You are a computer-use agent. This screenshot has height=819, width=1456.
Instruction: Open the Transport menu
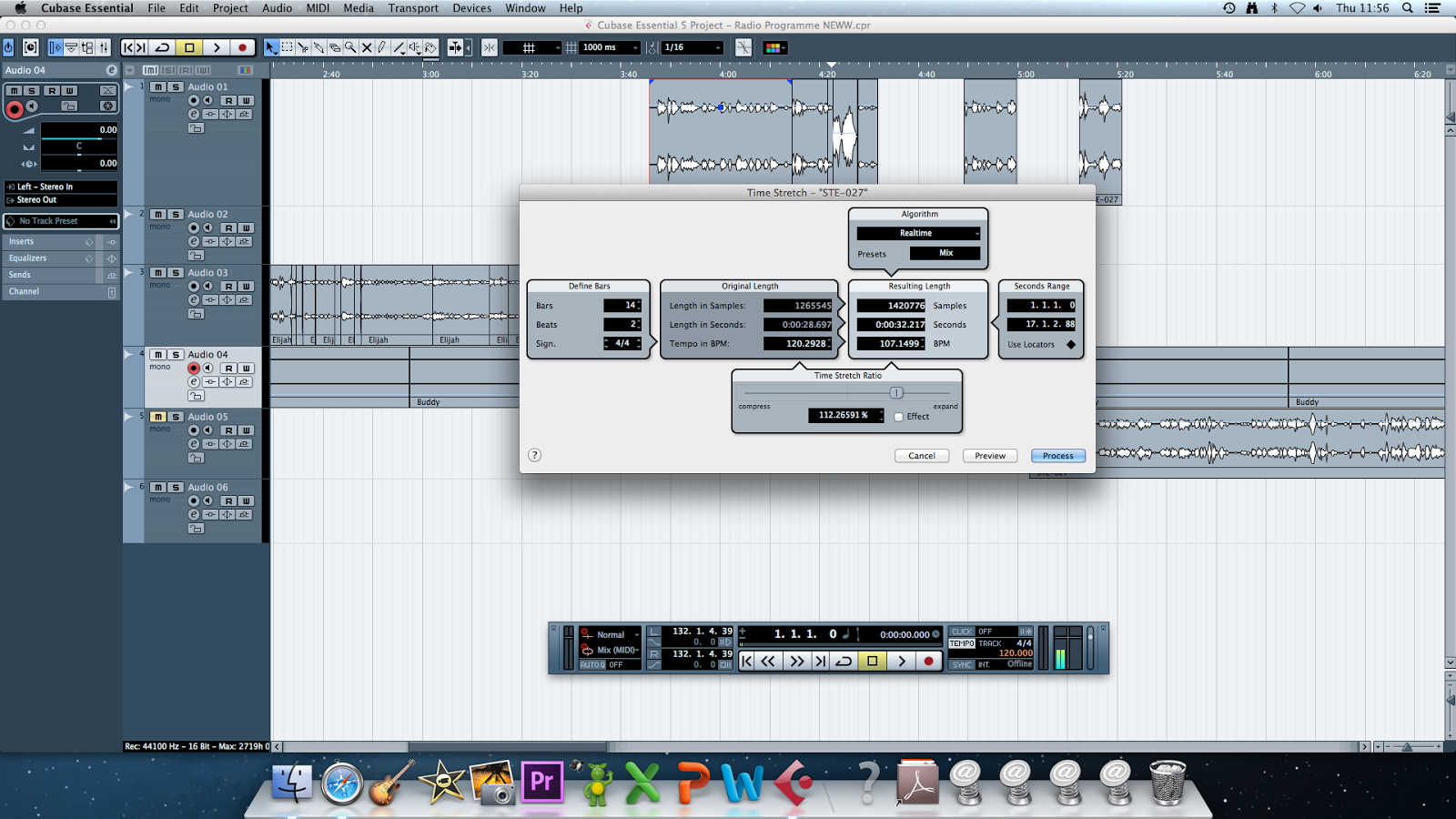pyautogui.click(x=413, y=8)
